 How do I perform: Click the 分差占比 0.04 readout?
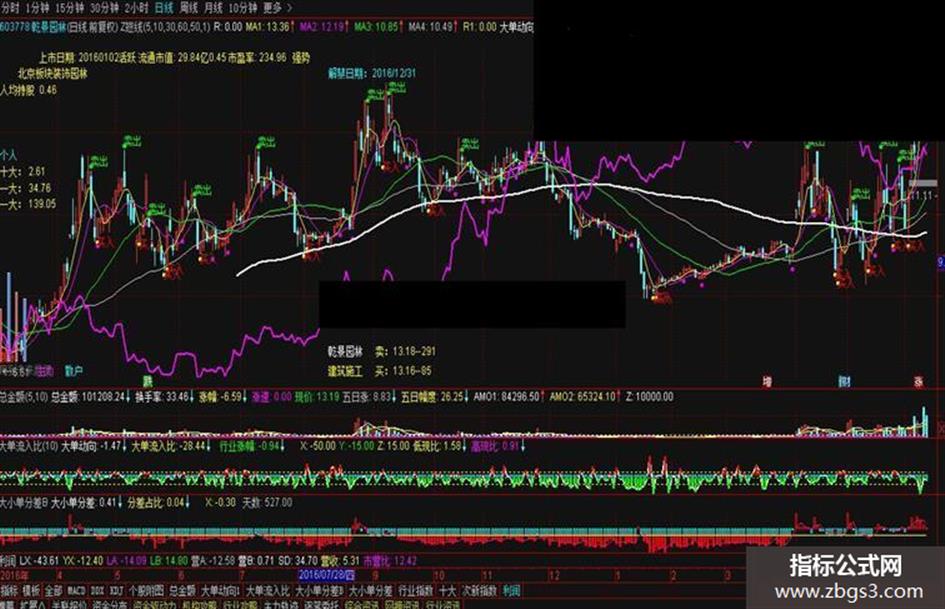pyautogui.click(x=155, y=502)
